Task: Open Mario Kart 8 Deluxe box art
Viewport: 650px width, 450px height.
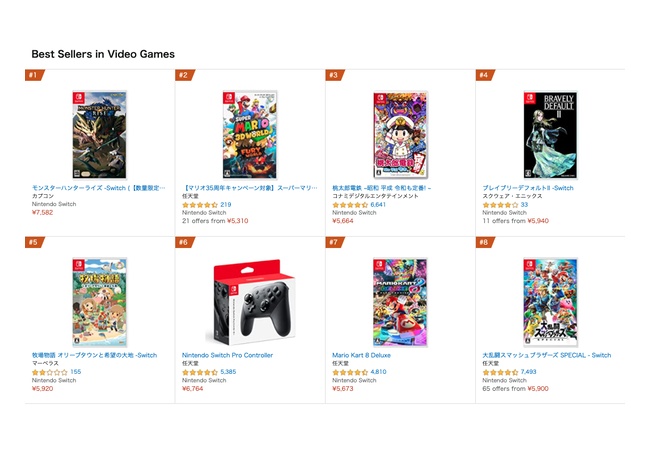Action: [x=400, y=302]
